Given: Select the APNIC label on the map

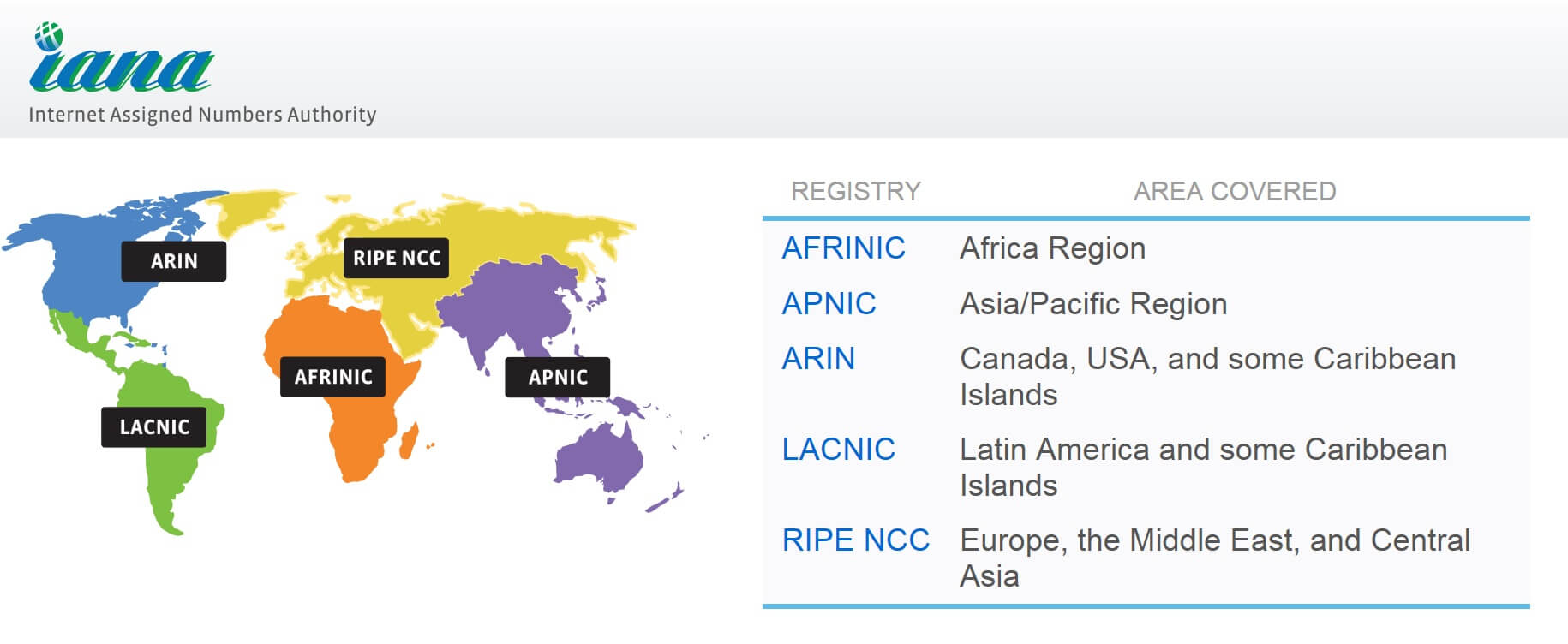Looking at the screenshot, I should click(558, 377).
